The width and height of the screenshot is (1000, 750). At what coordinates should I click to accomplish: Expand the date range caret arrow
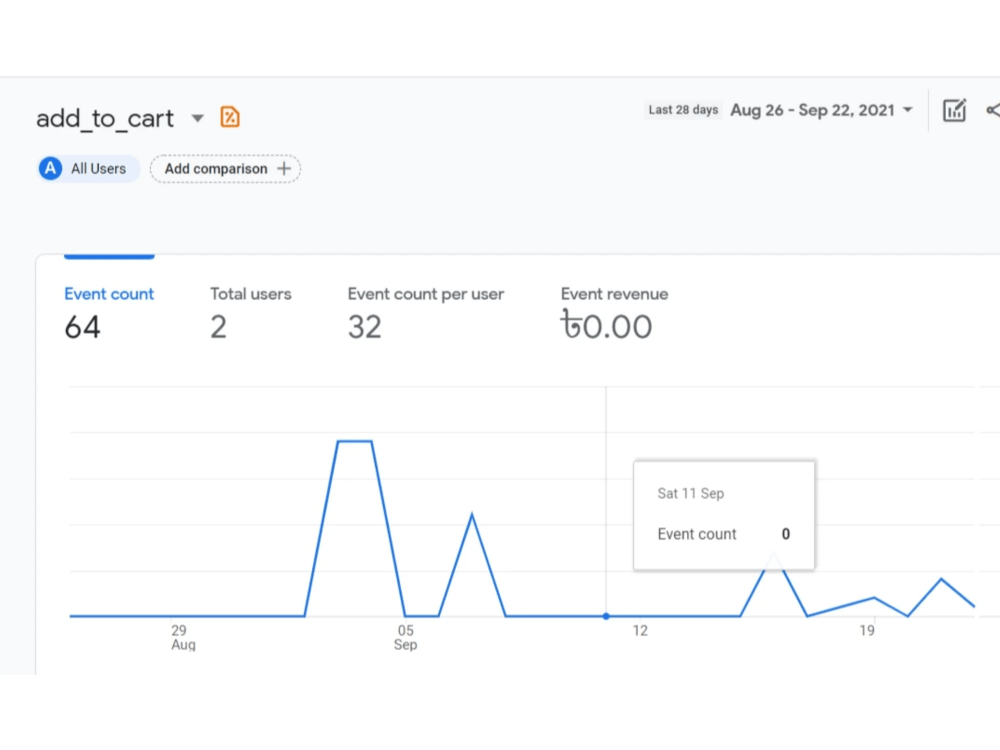(x=907, y=110)
